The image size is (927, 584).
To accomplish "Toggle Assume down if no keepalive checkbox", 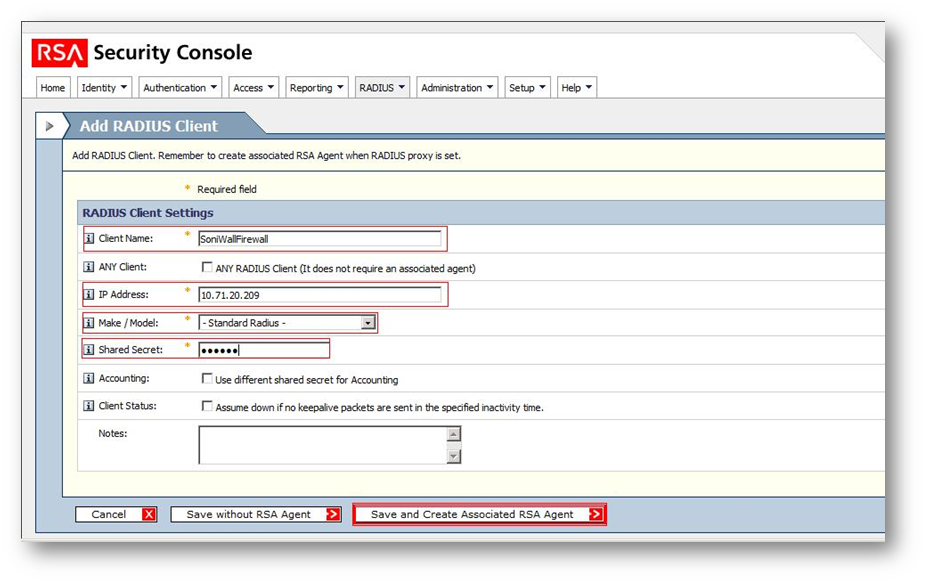I will pyautogui.click(x=207, y=406).
